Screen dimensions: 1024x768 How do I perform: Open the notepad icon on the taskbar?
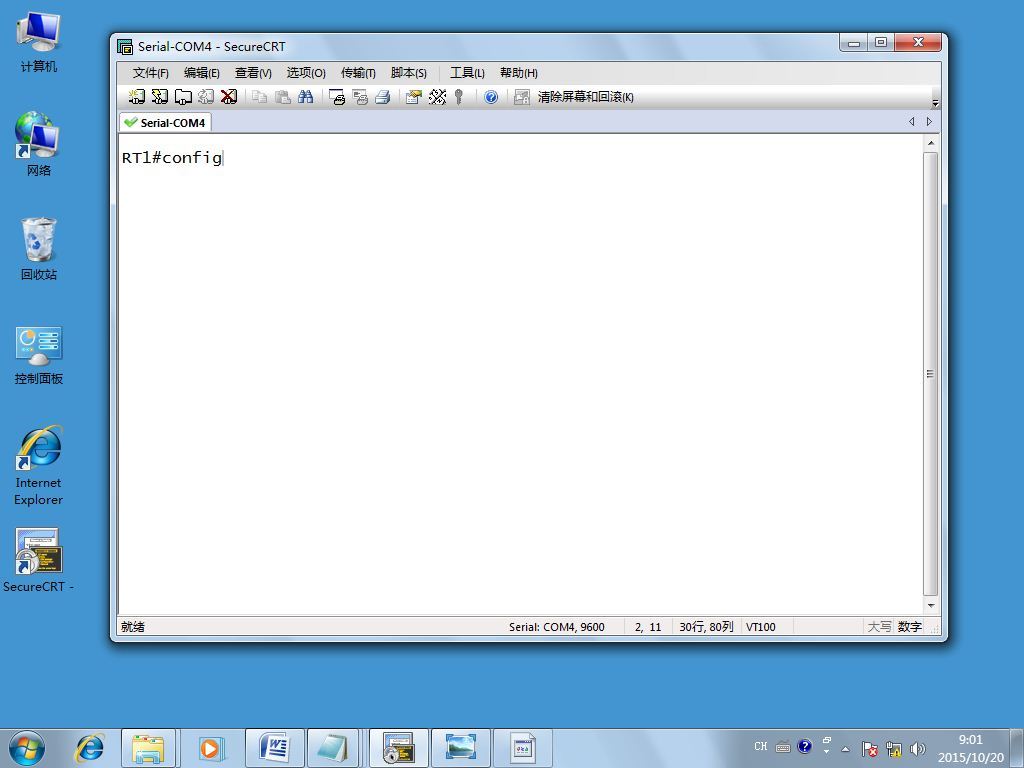tap(334, 748)
